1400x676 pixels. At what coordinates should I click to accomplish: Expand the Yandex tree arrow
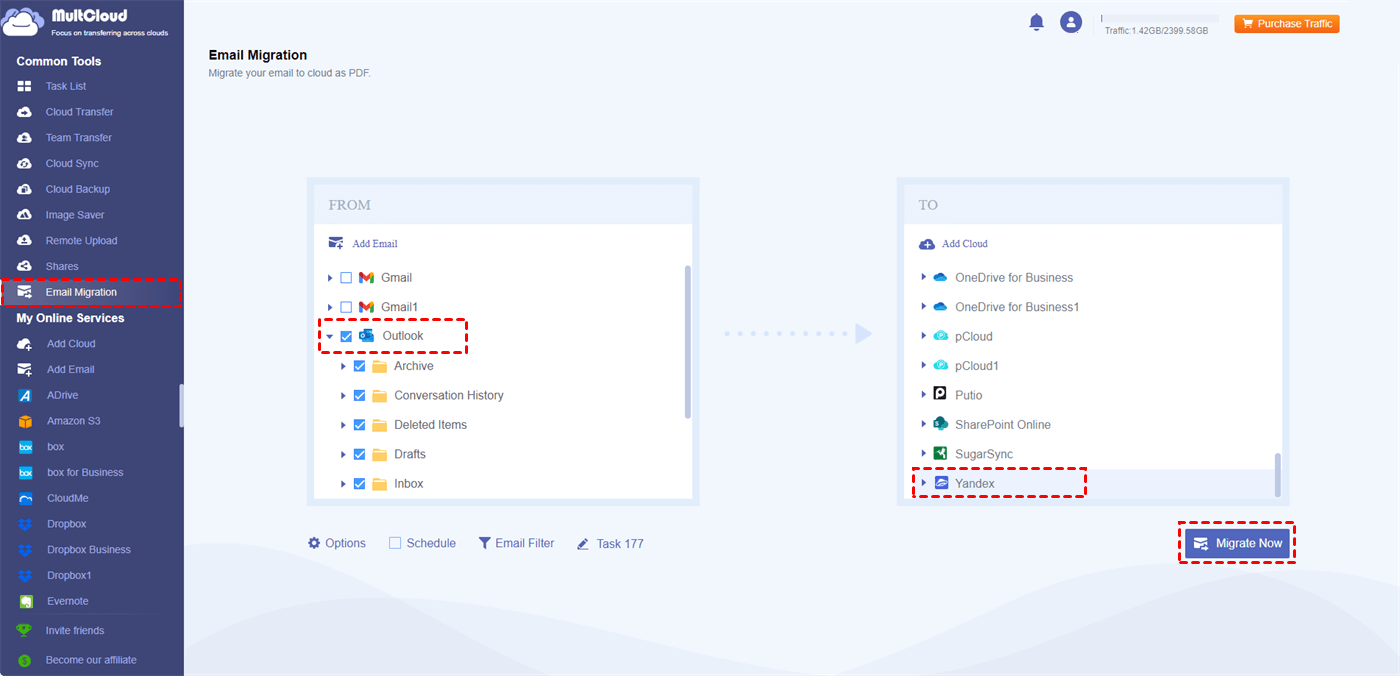(923, 483)
